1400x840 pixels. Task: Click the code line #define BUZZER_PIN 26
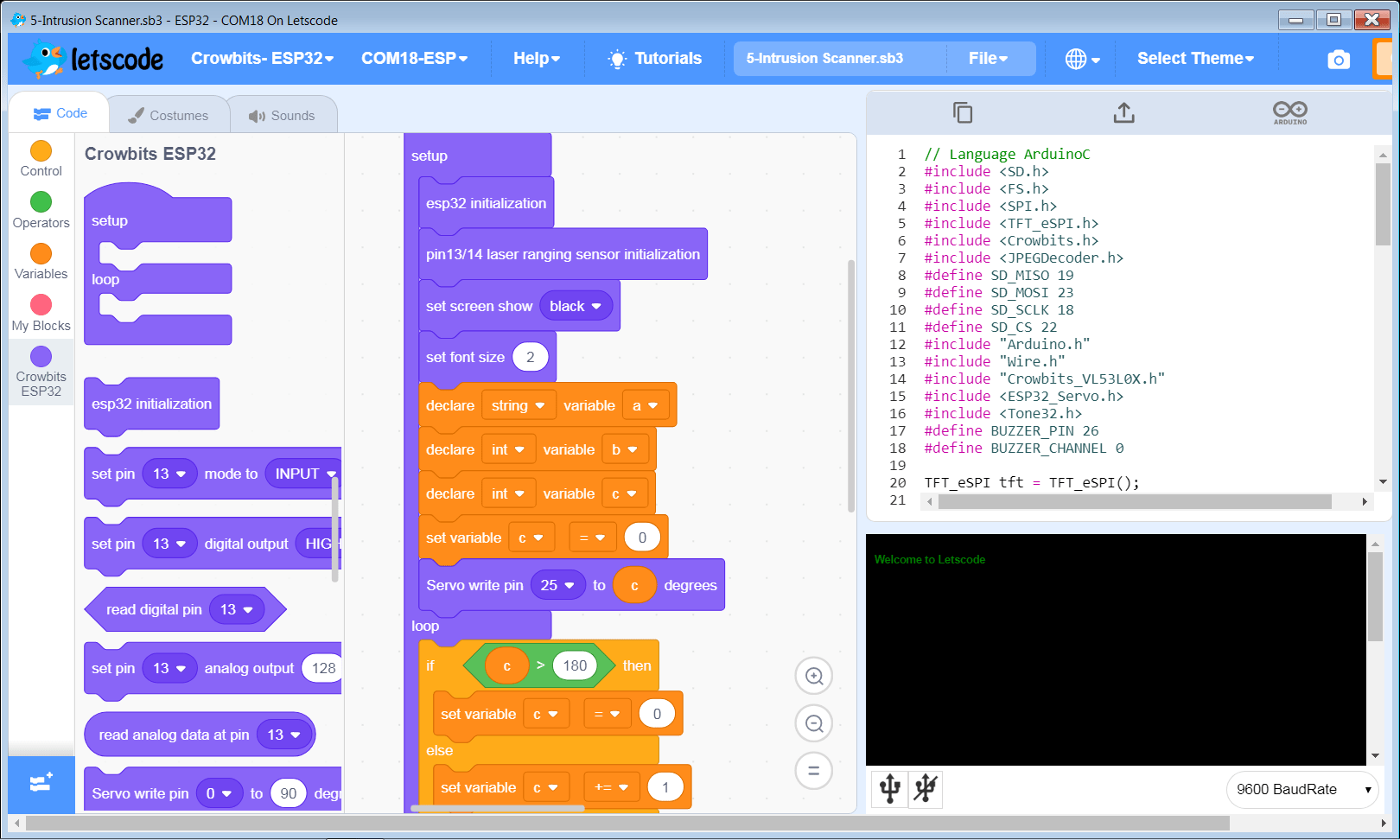[x=1011, y=430]
